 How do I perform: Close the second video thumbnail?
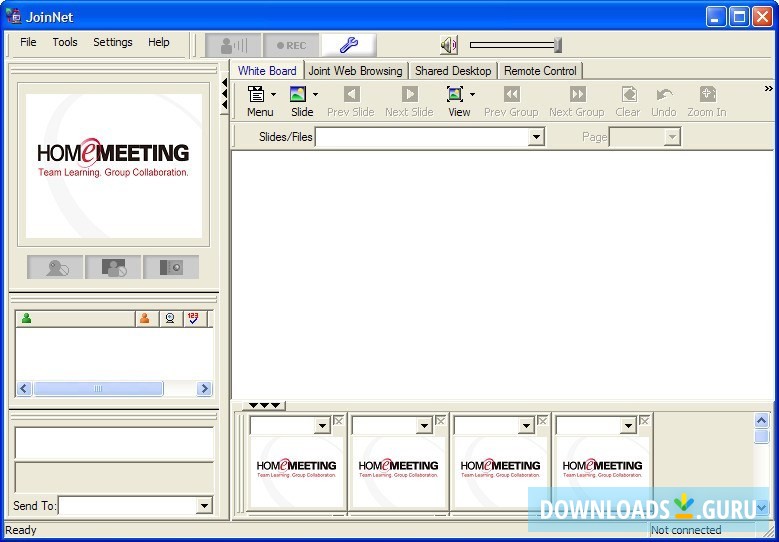(x=440, y=421)
